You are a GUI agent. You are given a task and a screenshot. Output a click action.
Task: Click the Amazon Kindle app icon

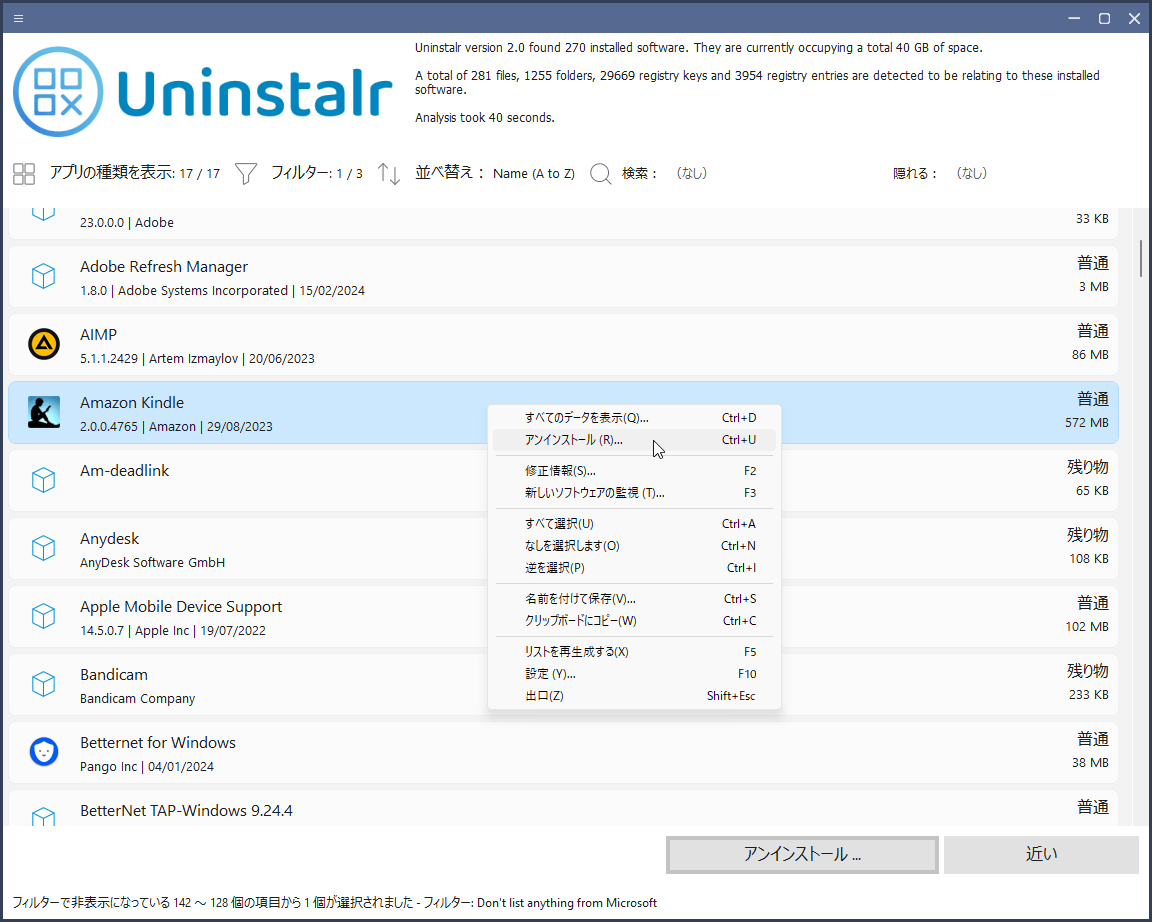(x=43, y=412)
